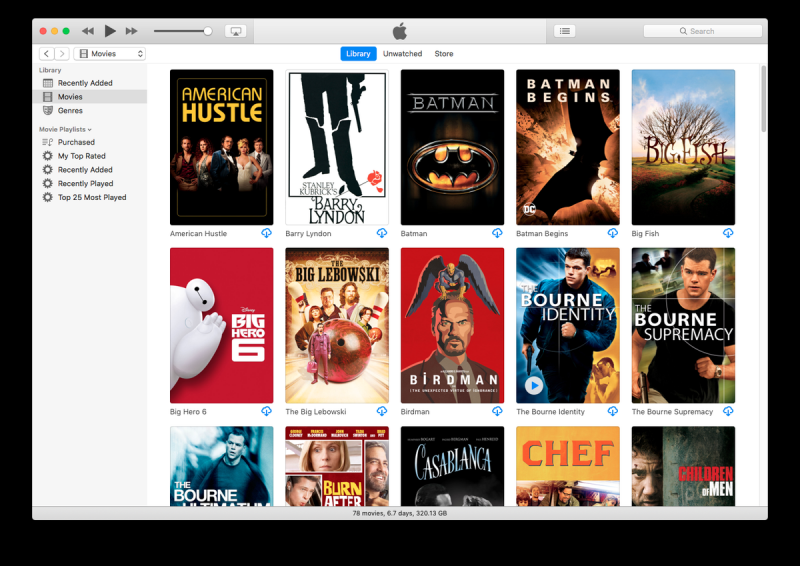Click the cloud icon beside Birdman
The height and width of the screenshot is (566, 800).
(x=497, y=411)
